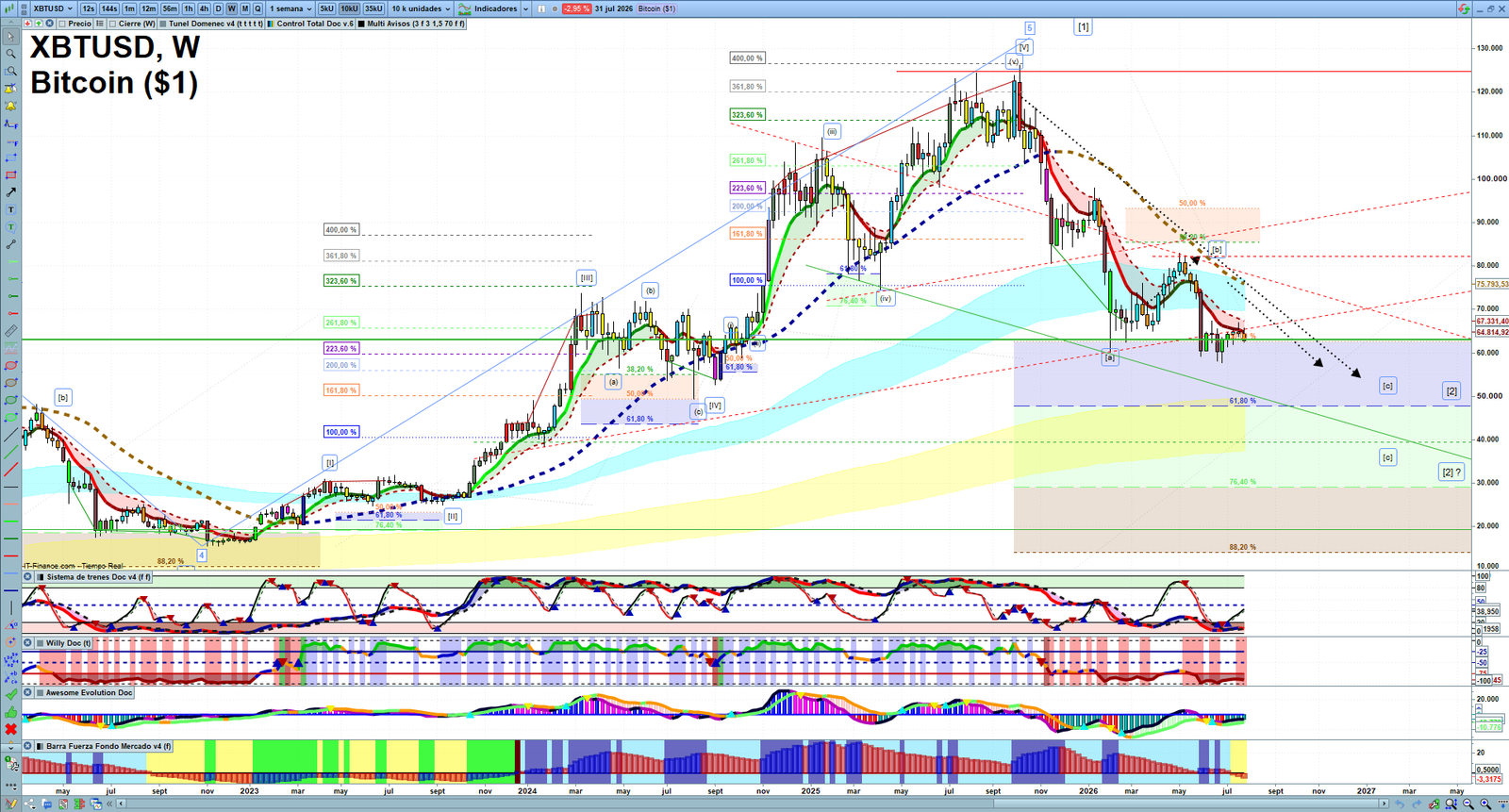This screenshot has height=812, width=1509.
Task: Toggle Barra Fuerza Fondo Mercado visibility box
Action: 40,746
